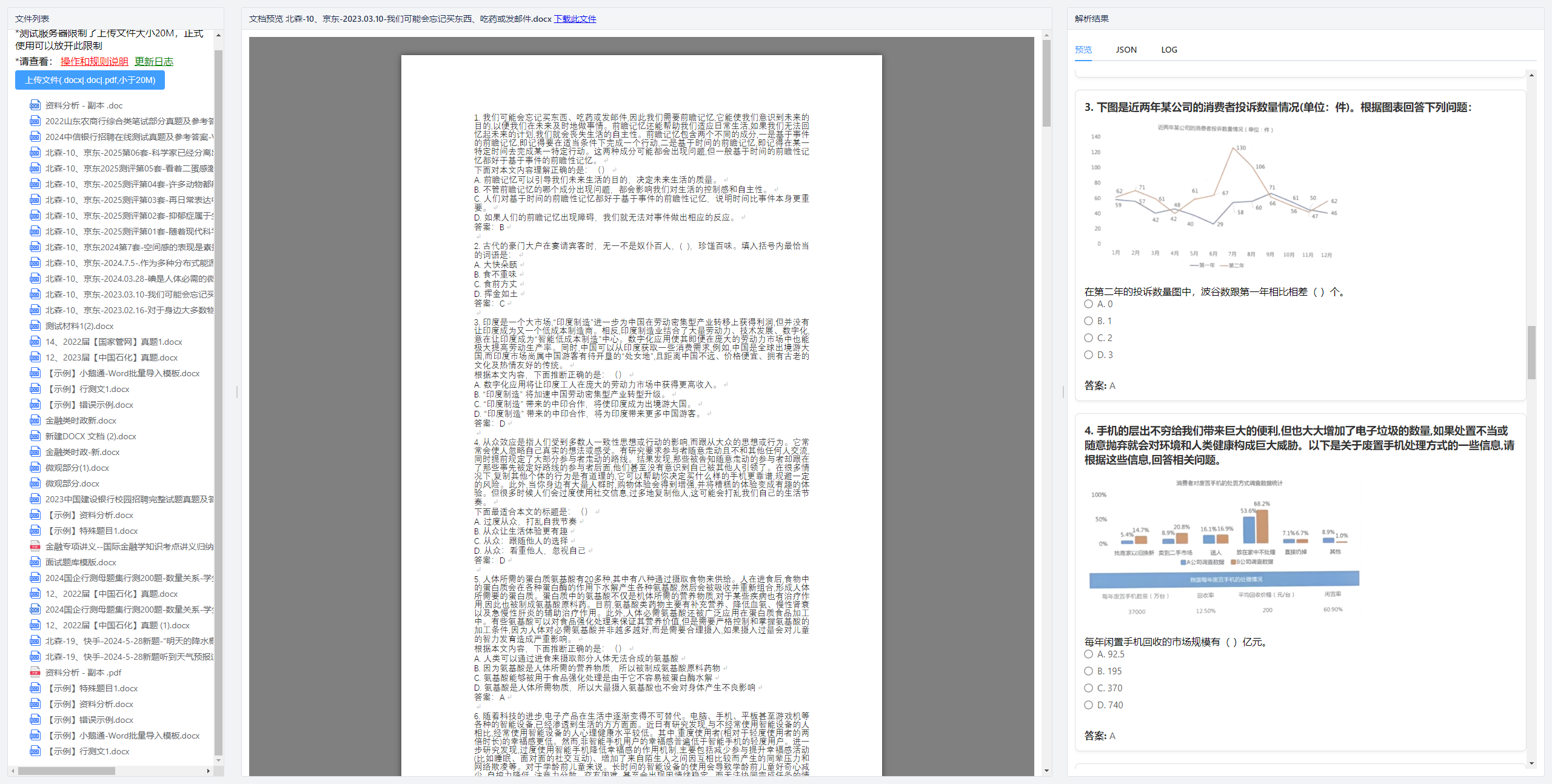The image size is (1552, 784).
Task: Click the PDF icon beside 资料分析 - 副本 .pdf
Action: 35,673
